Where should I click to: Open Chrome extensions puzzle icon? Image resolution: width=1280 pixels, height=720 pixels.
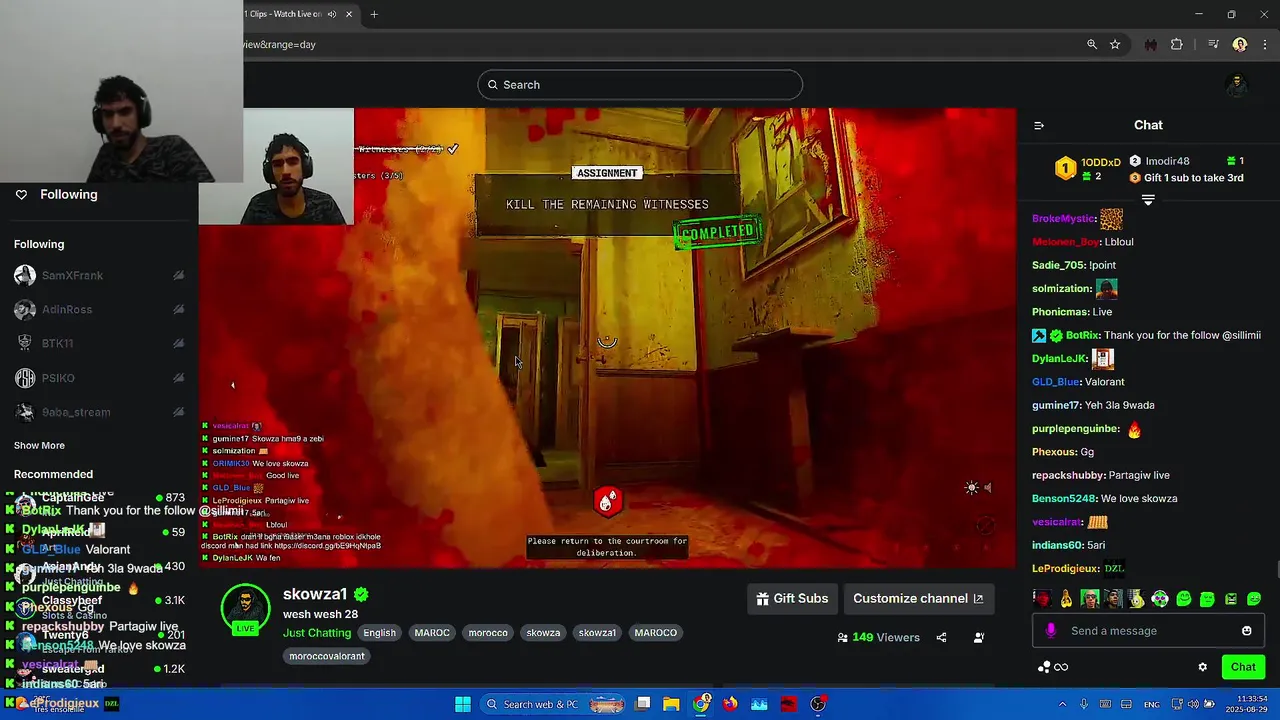click(1176, 44)
